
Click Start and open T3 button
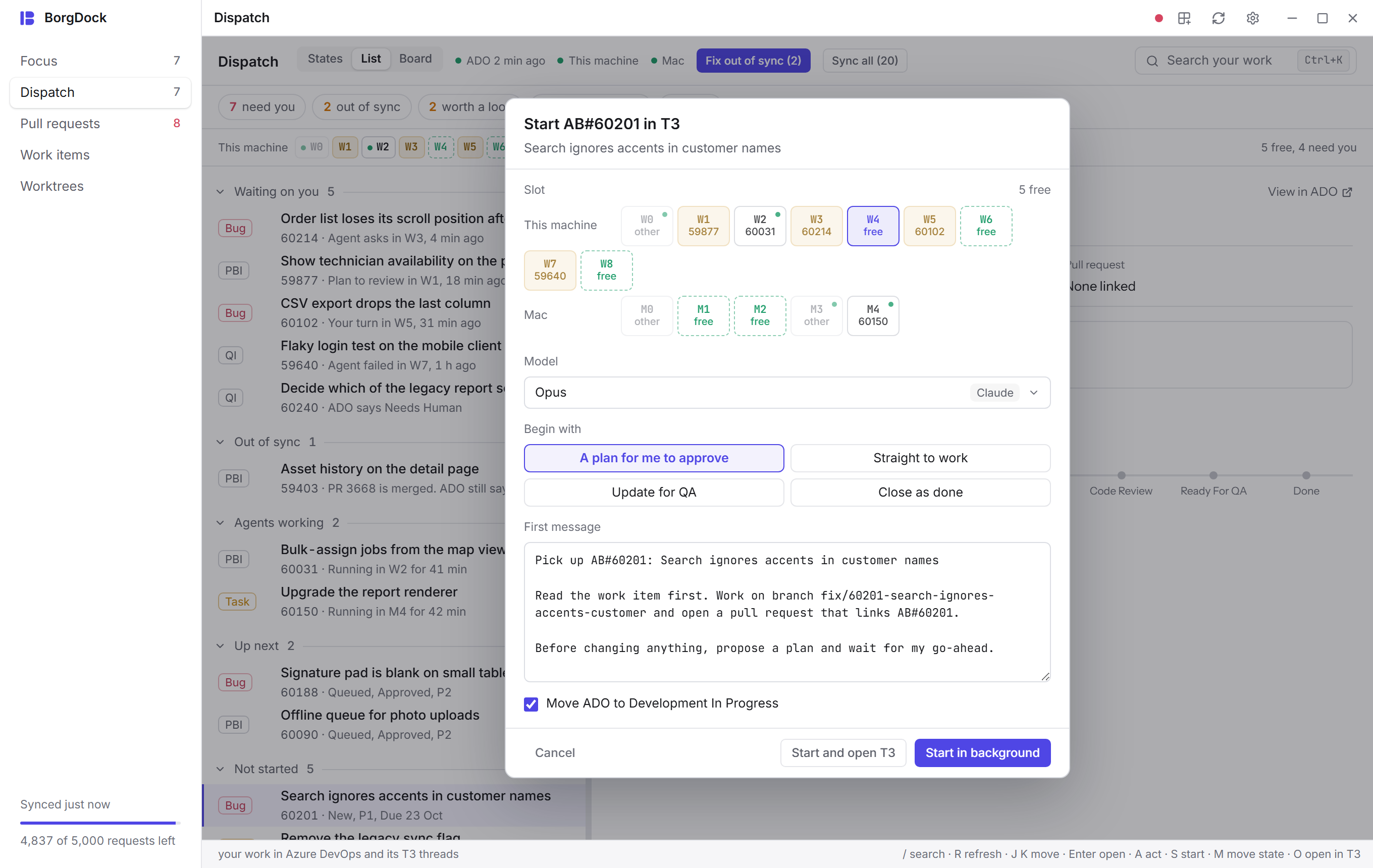tap(843, 753)
